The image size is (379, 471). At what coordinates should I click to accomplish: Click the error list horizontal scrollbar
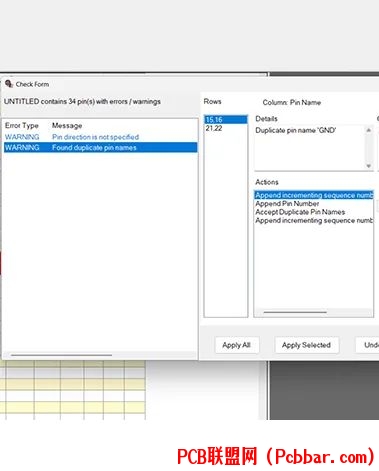click(61, 355)
